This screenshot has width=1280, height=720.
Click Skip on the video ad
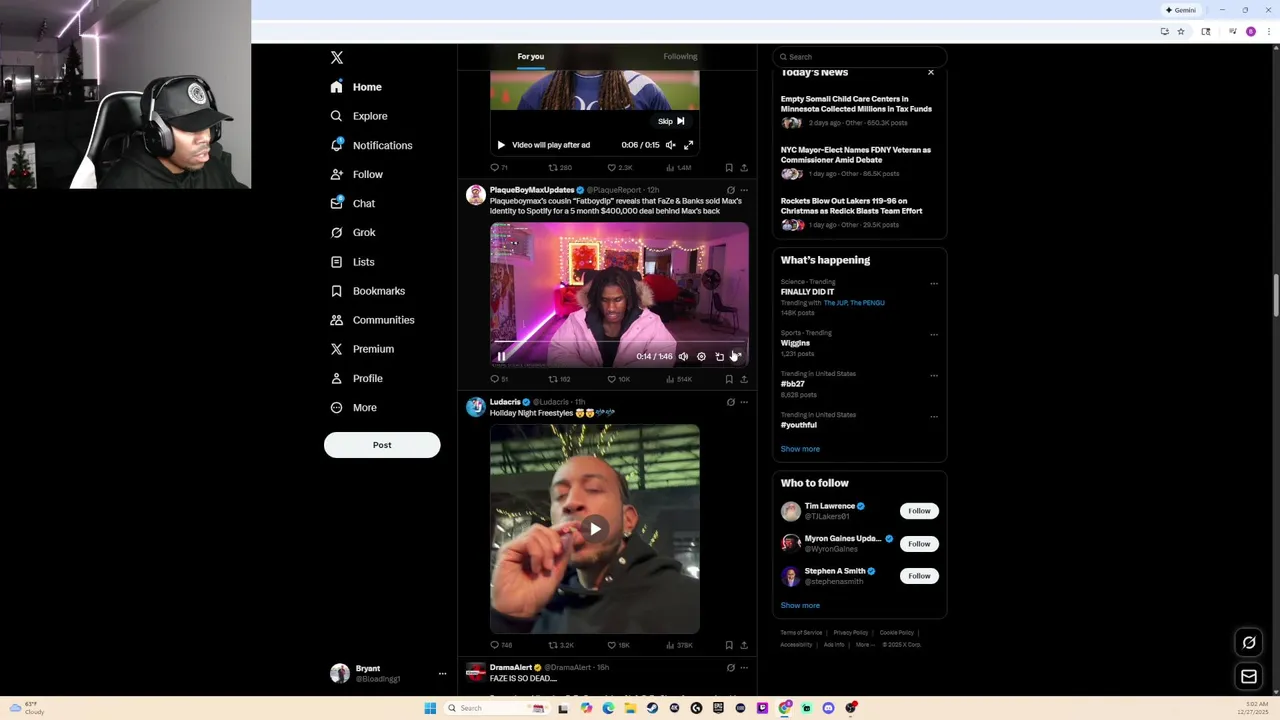point(671,121)
